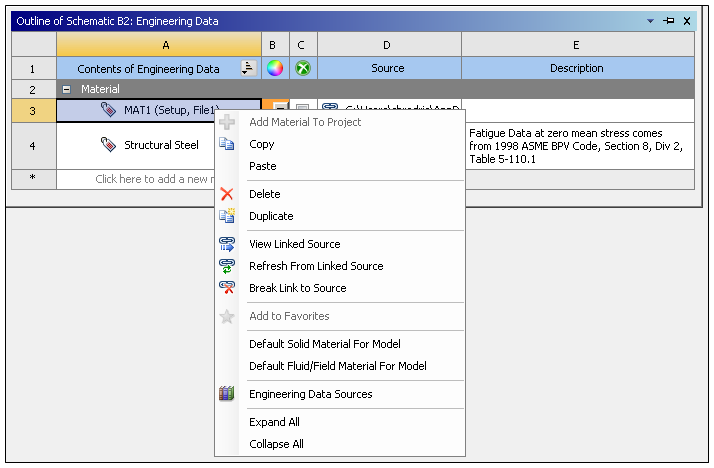Select Default Fluid/Field Material For Model
This screenshot has width=714, height=468.
(337, 366)
